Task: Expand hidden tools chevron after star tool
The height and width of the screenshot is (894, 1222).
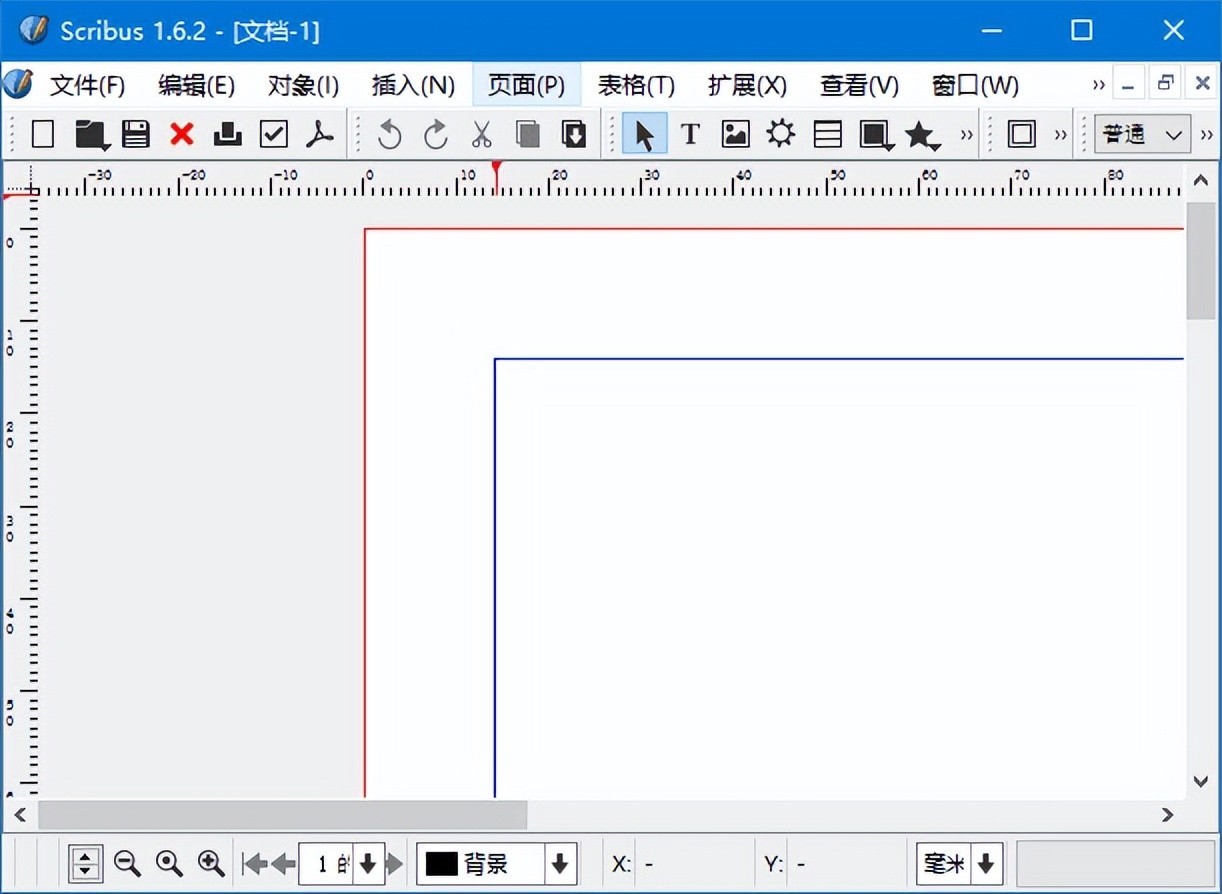Action: click(967, 135)
